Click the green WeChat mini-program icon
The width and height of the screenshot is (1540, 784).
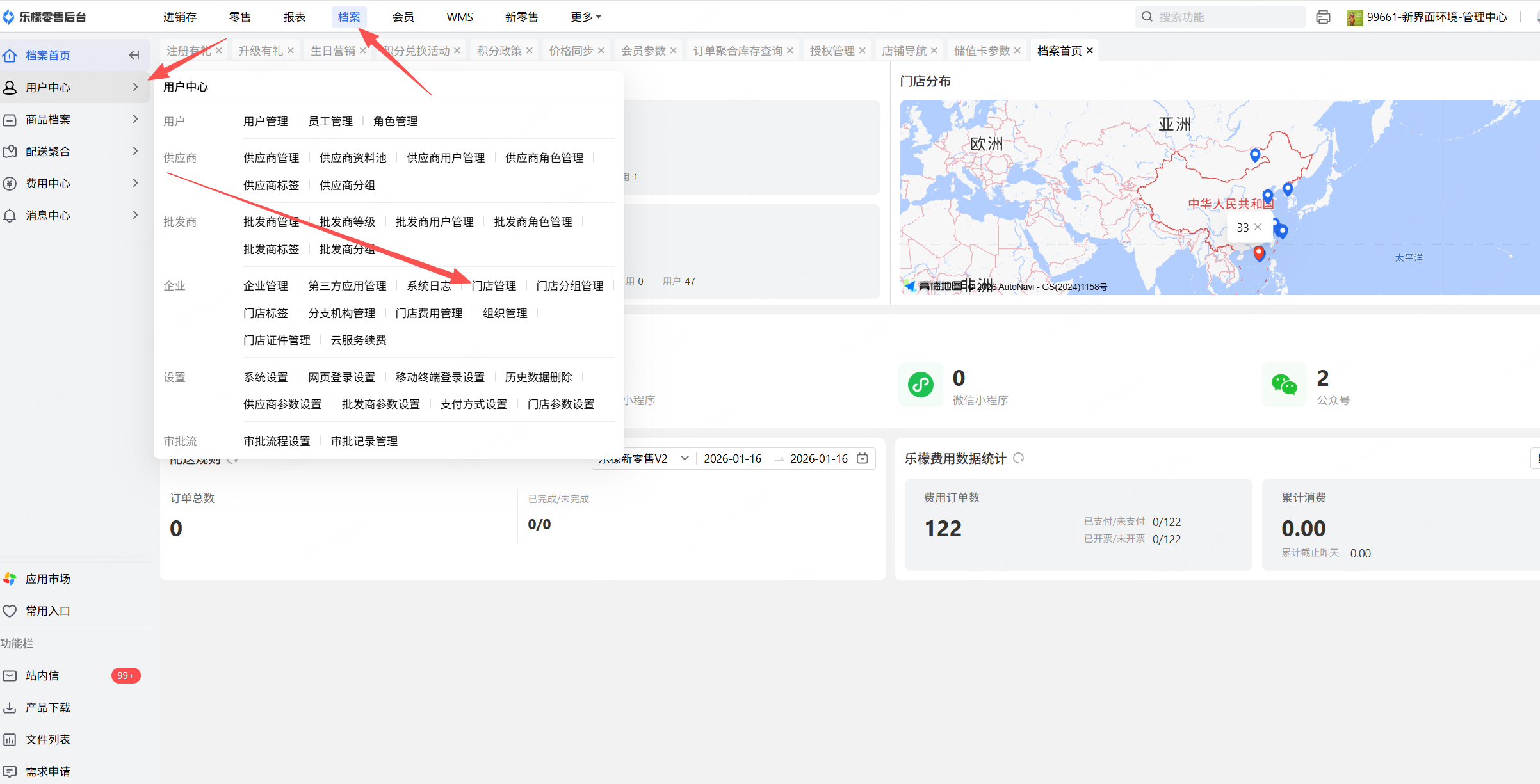point(920,385)
